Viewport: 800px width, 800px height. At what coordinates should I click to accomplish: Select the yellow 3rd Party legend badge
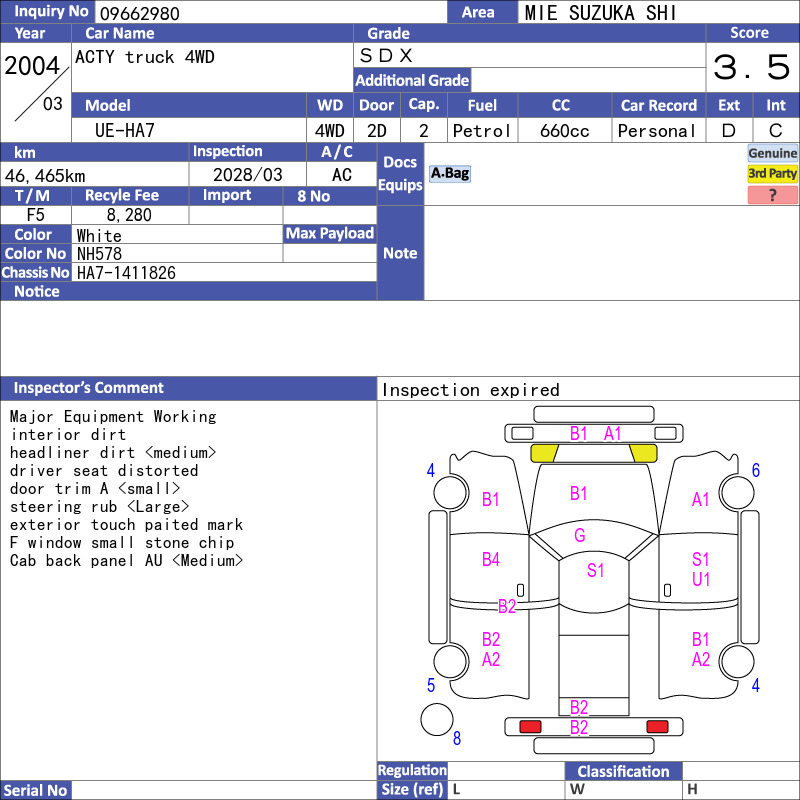772,174
